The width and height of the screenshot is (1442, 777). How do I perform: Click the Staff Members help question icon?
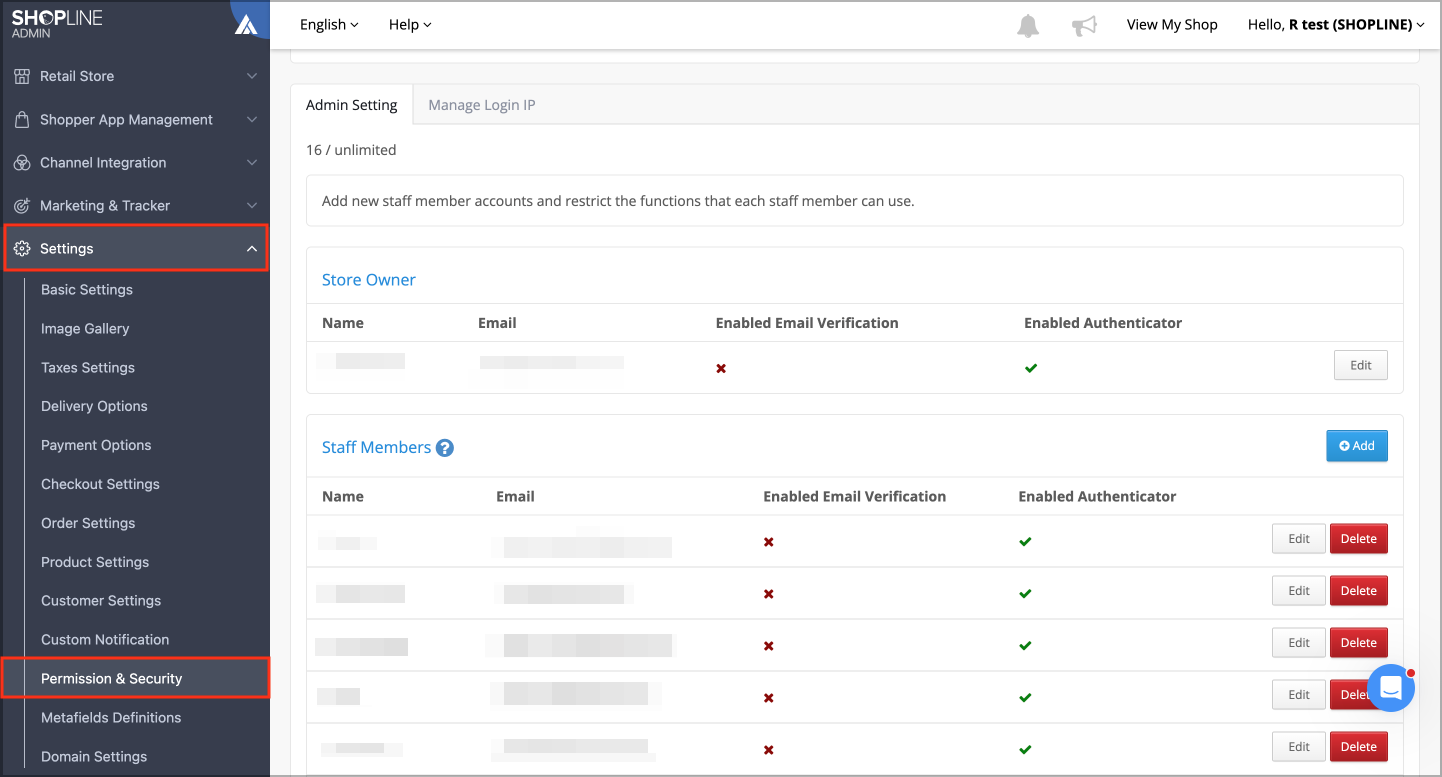(445, 448)
